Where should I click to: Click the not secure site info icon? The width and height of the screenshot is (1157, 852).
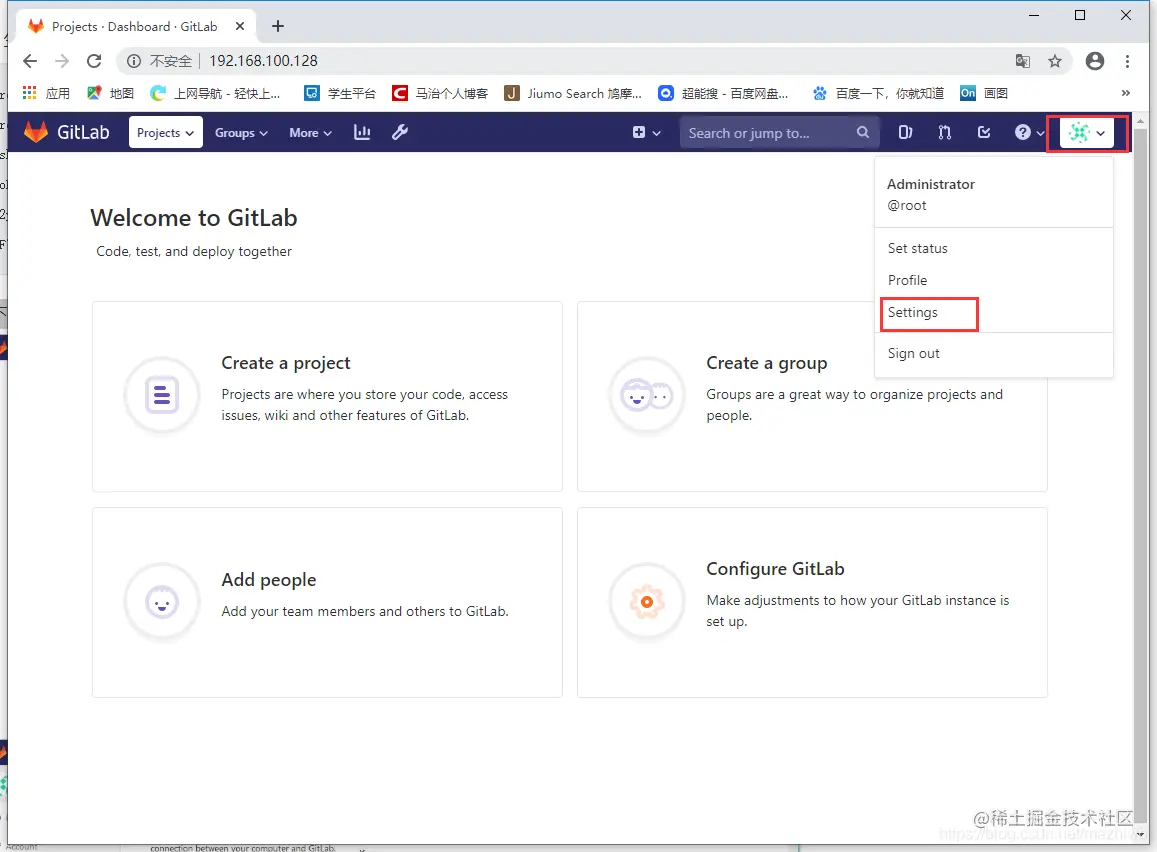click(x=134, y=61)
